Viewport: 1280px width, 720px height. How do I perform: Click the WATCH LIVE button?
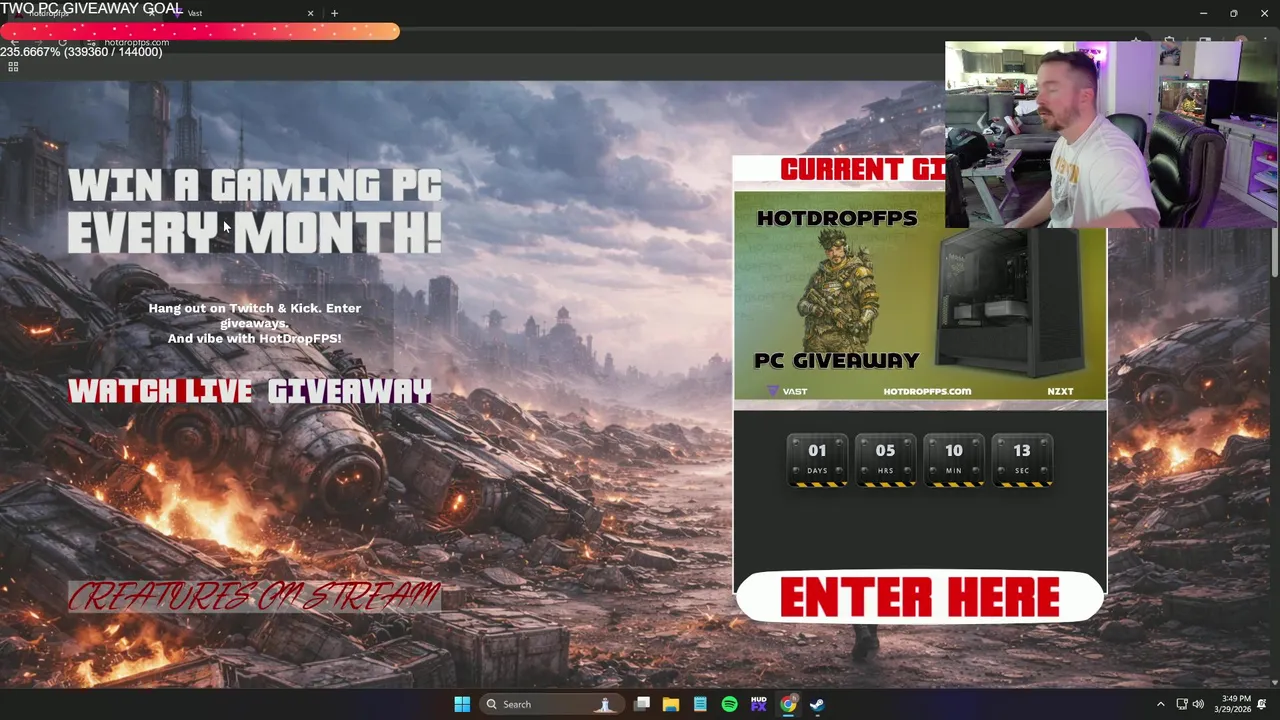(160, 391)
